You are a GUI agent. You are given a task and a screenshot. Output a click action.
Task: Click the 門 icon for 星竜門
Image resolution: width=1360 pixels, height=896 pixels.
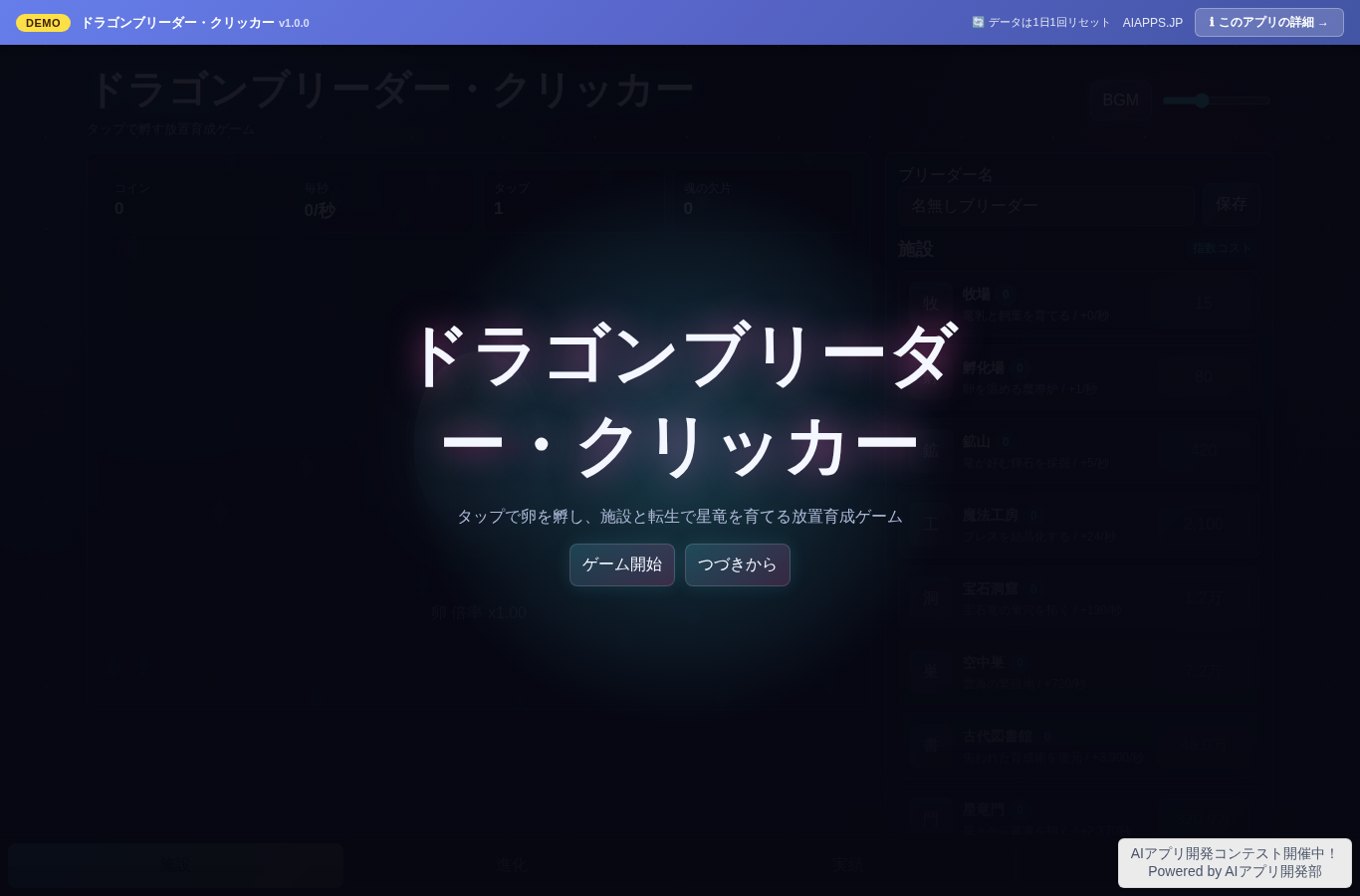[930, 817]
